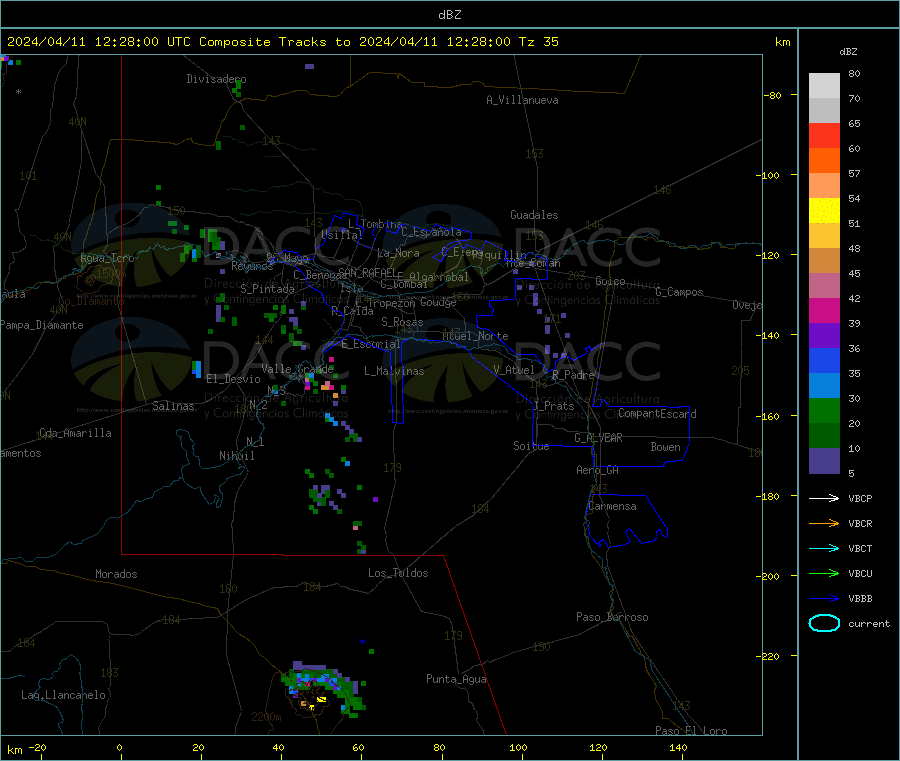Viewport: 900px width, 761px height.
Task: Click the cyan 'current' ellipse legend icon
Action: tap(824, 623)
